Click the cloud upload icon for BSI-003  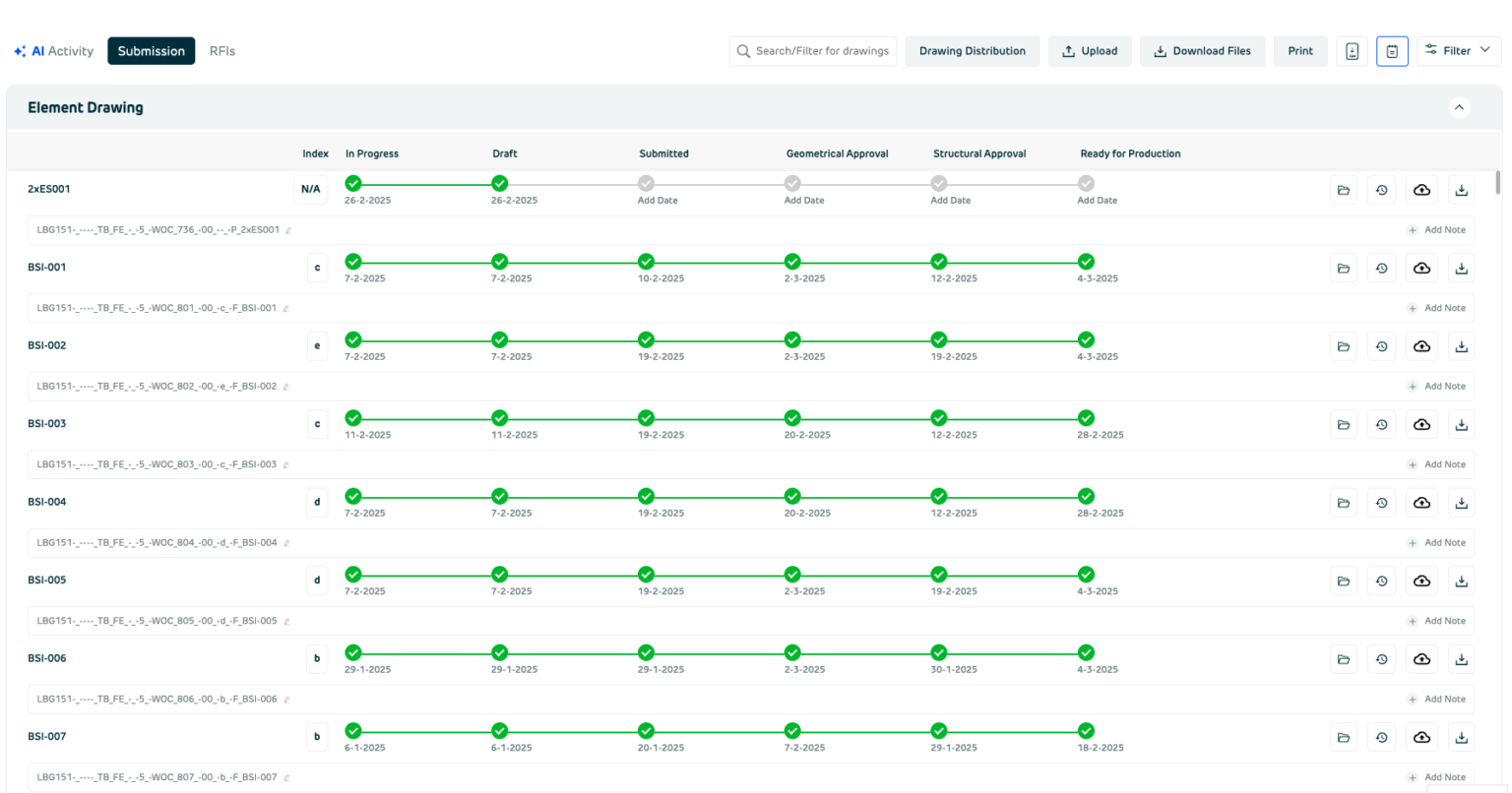1421,424
